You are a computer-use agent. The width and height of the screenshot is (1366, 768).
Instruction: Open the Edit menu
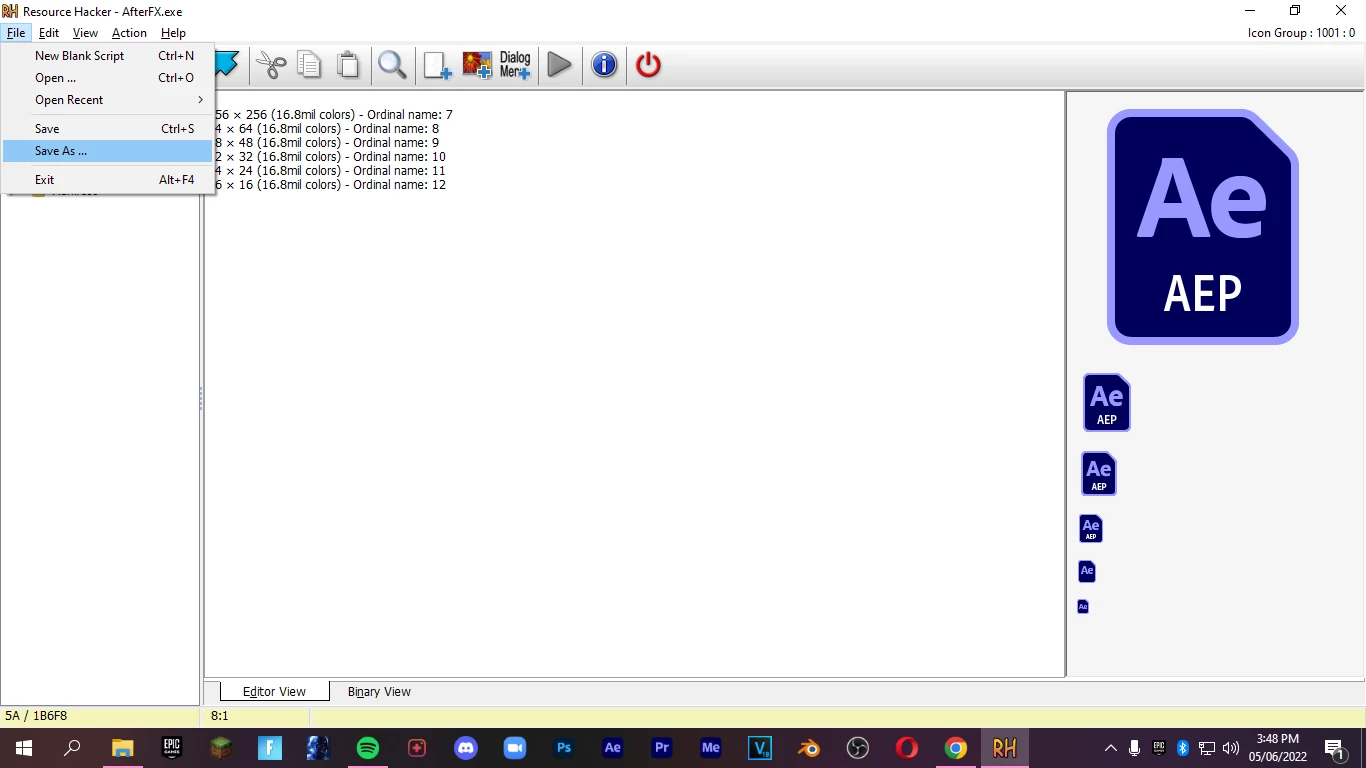coord(49,33)
